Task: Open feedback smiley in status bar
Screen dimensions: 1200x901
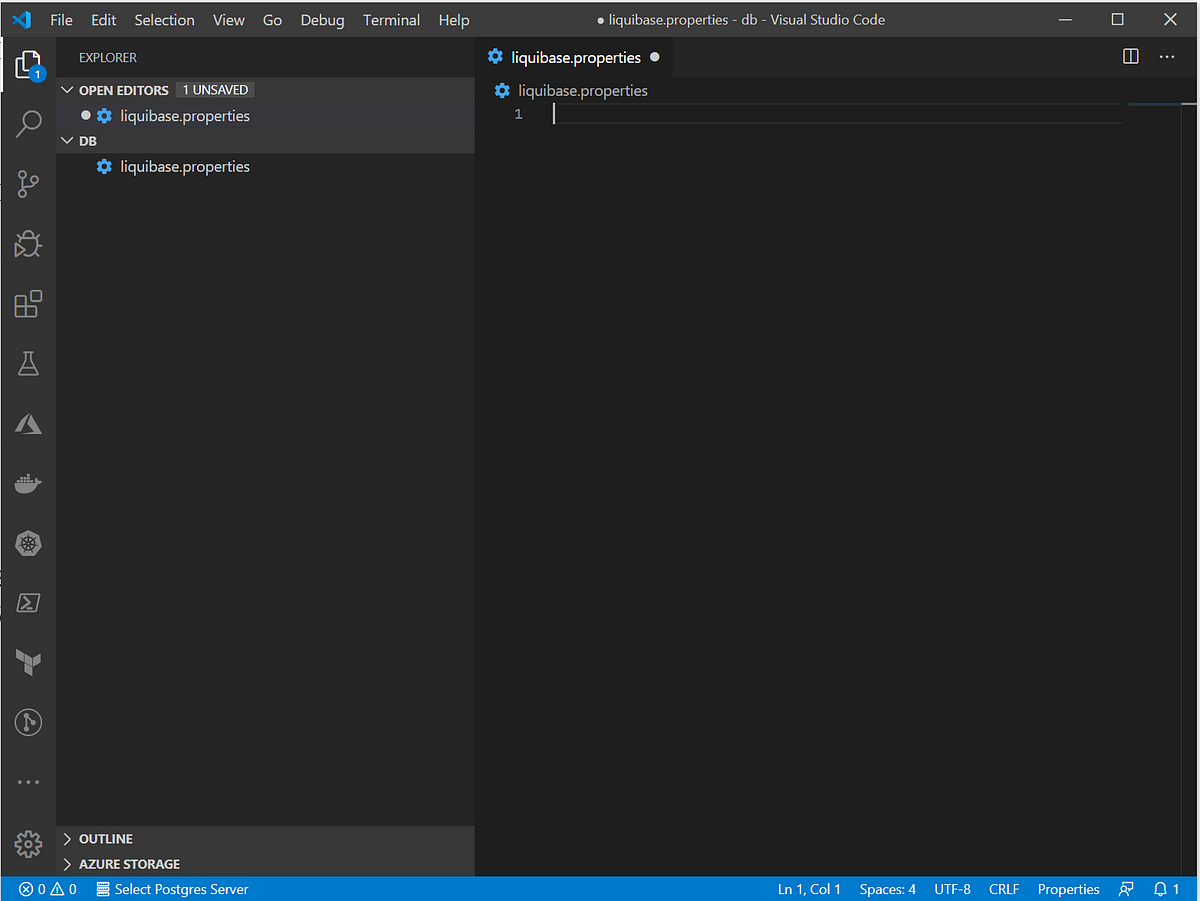Action: tap(1126, 889)
